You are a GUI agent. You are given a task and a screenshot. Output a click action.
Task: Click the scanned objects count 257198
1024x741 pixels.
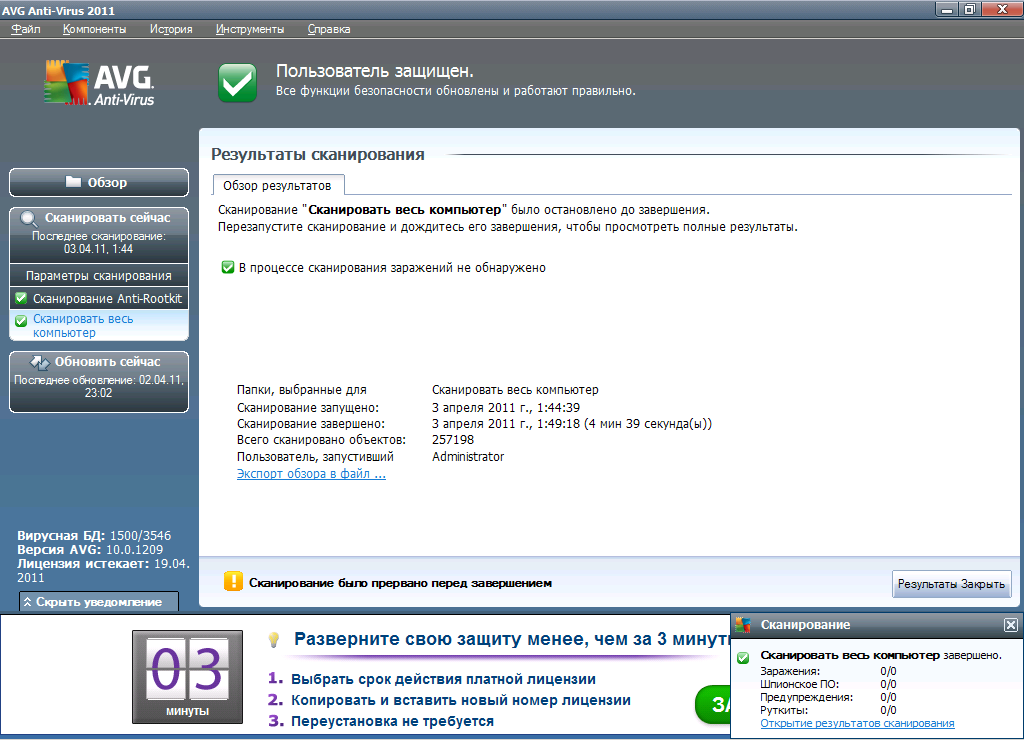click(453, 440)
